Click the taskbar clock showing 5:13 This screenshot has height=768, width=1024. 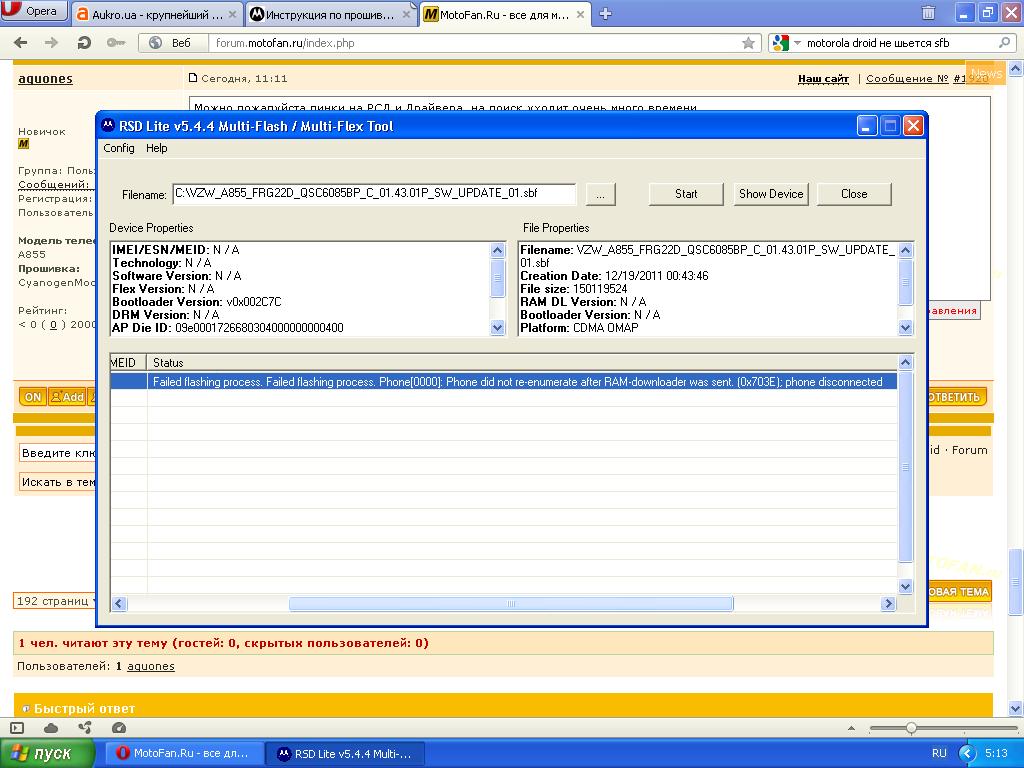click(996, 754)
